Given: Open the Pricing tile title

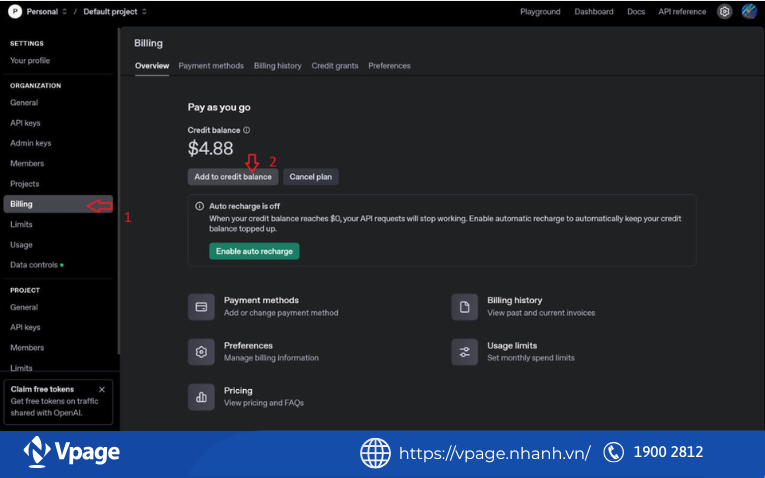Looking at the screenshot, I should (238, 391).
